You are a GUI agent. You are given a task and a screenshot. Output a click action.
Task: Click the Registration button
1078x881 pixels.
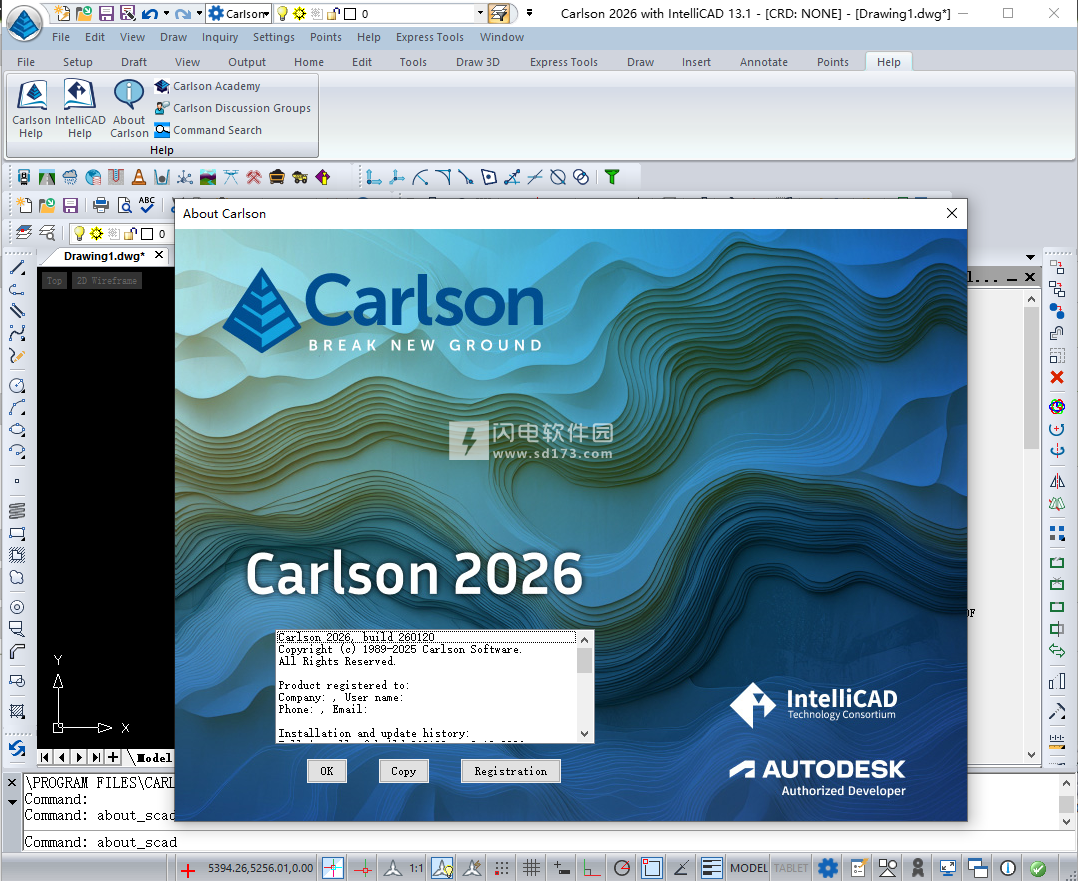510,771
